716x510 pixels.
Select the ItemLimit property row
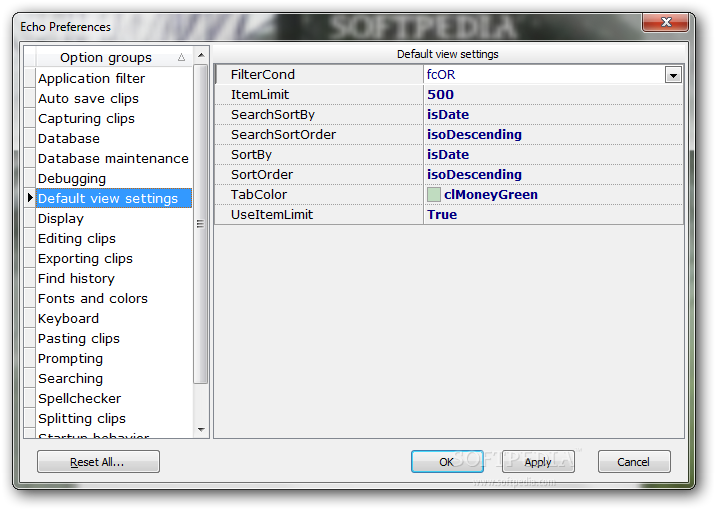449,95
